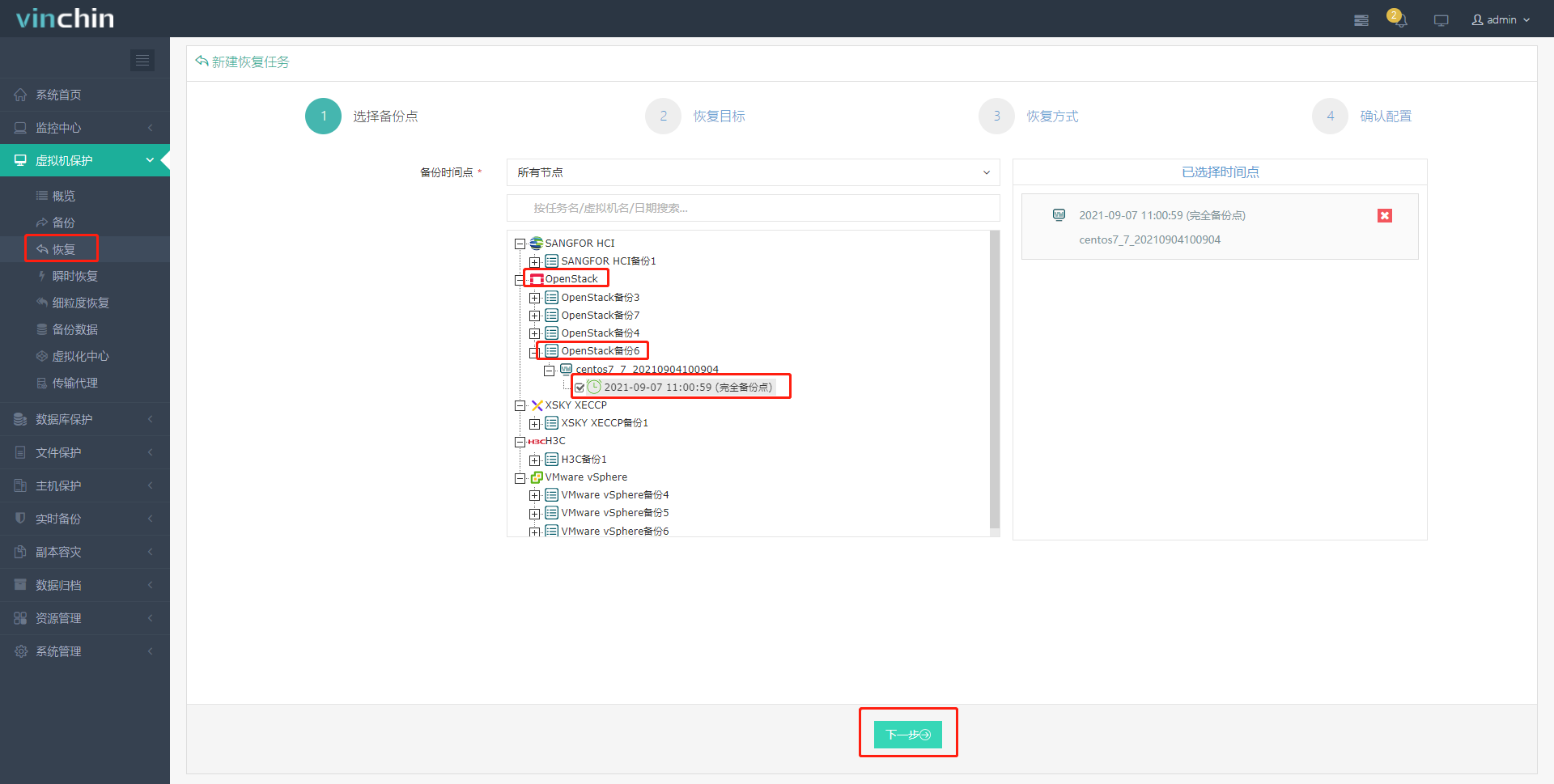Click the server storage icon in top bar
Image resolution: width=1554 pixels, height=784 pixels.
tap(1361, 19)
